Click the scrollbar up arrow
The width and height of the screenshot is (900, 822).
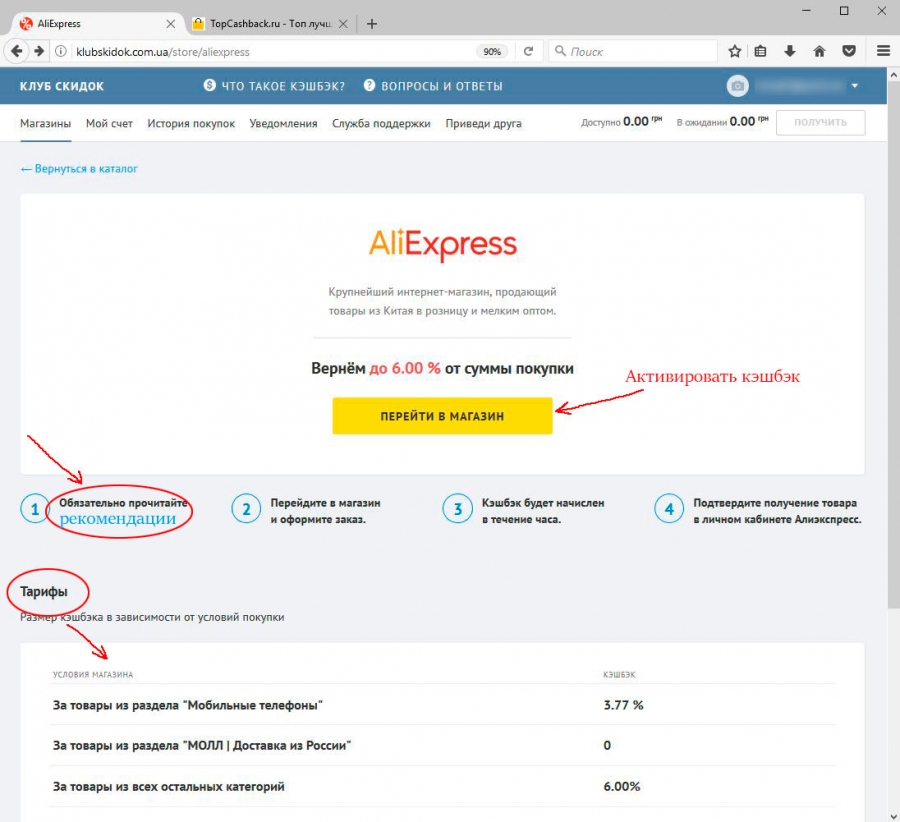coord(894,75)
